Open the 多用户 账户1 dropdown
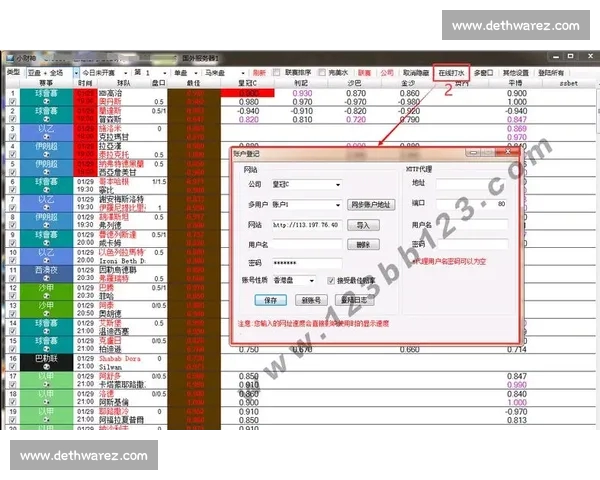Screen dimensions: 600x480 (338, 205)
